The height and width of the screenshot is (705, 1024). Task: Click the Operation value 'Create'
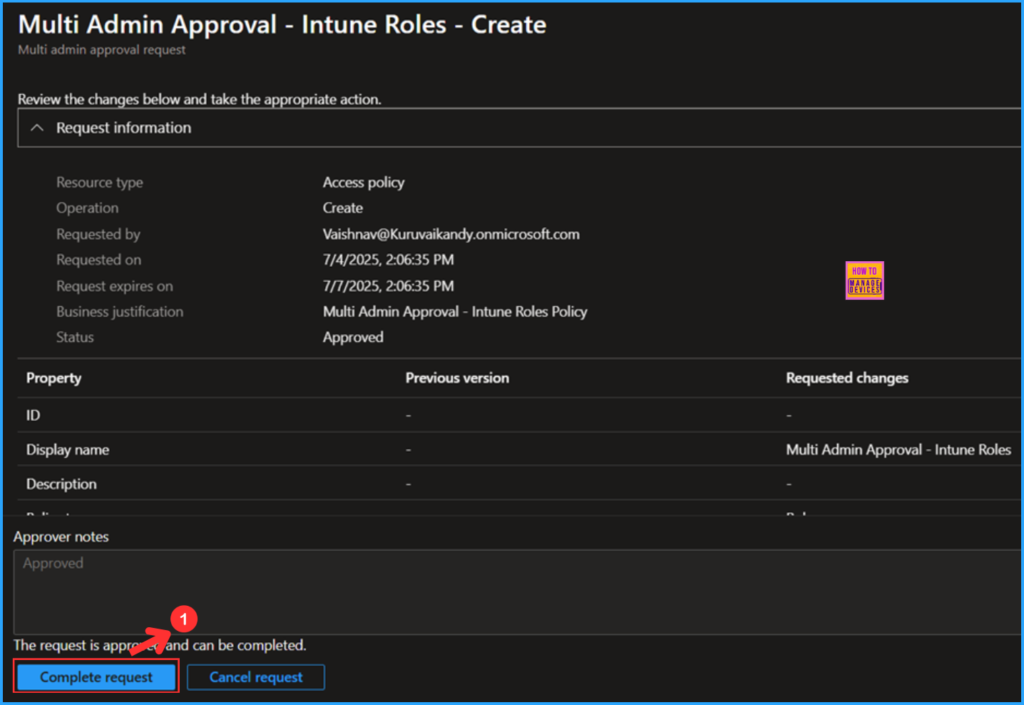tap(342, 208)
